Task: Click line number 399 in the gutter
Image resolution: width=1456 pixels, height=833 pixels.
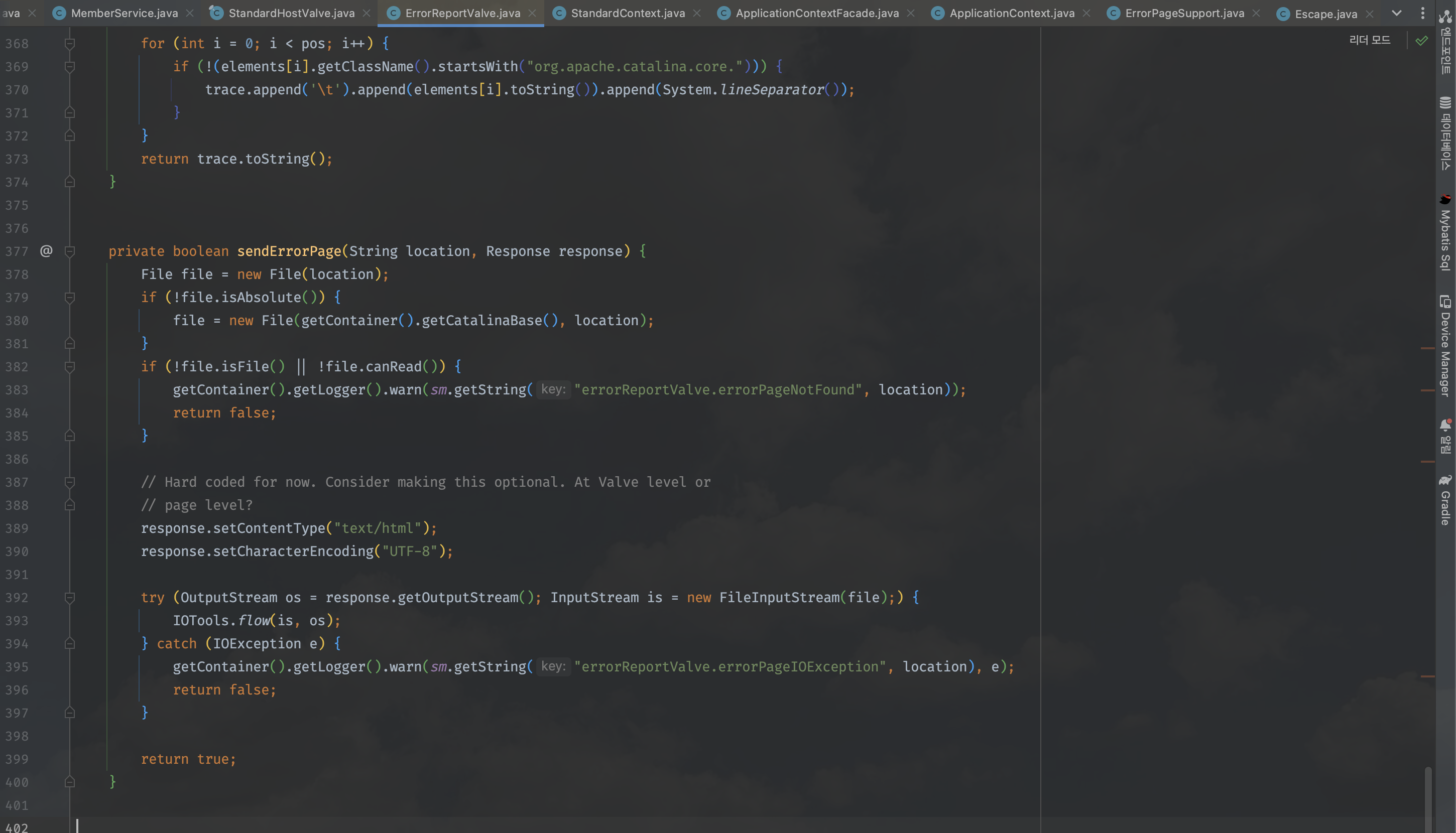Action: click(17, 759)
